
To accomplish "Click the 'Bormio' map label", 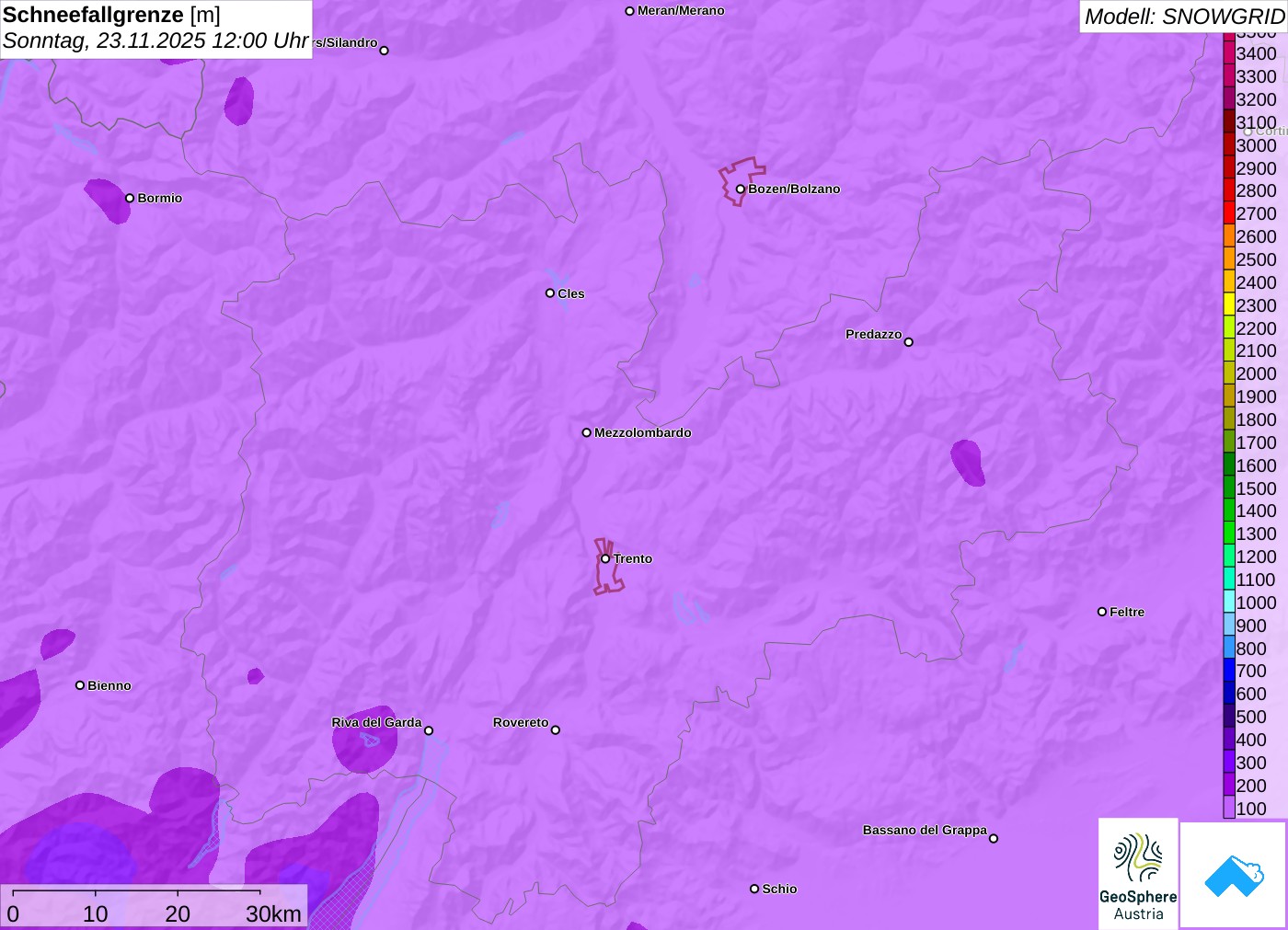I will pos(160,198).
